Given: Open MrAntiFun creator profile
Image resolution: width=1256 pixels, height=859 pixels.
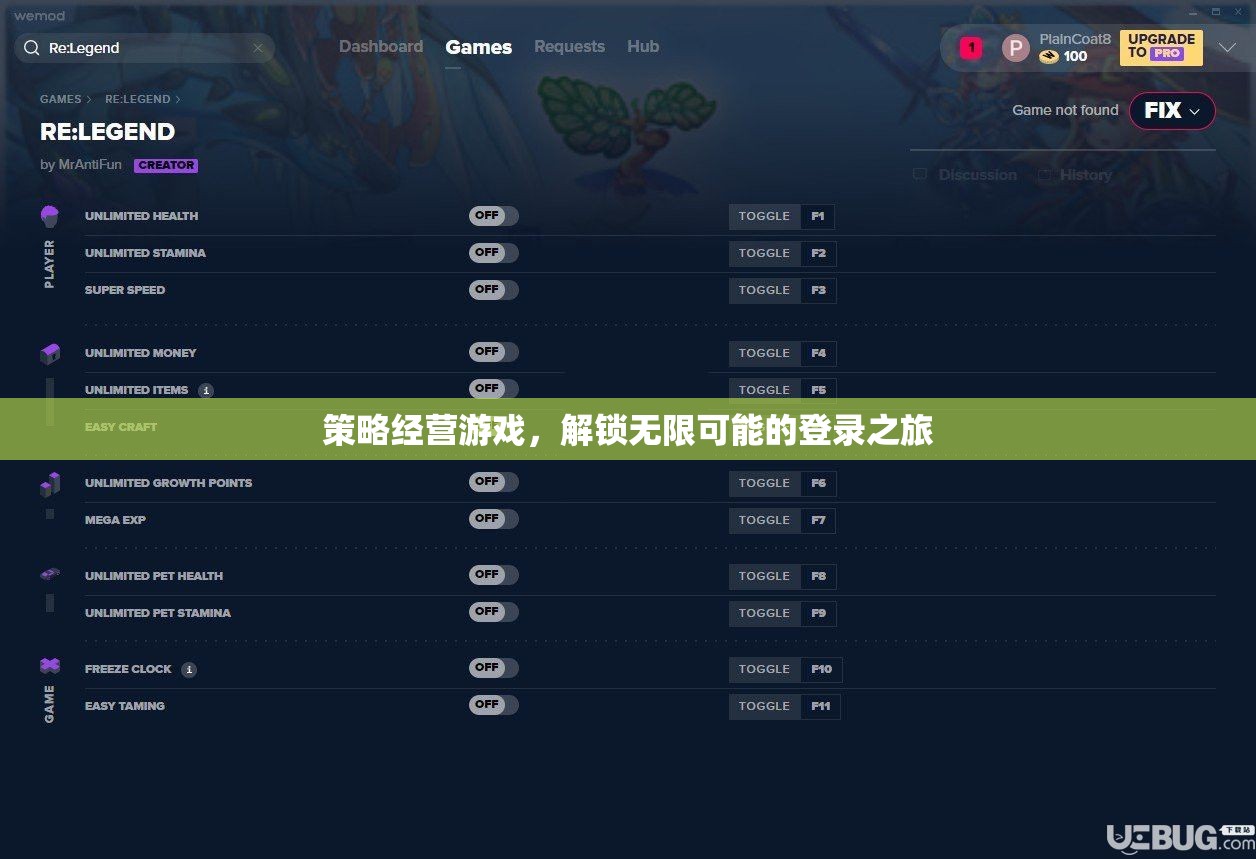Looking at the screenshot, I should [x=90, y=165].
